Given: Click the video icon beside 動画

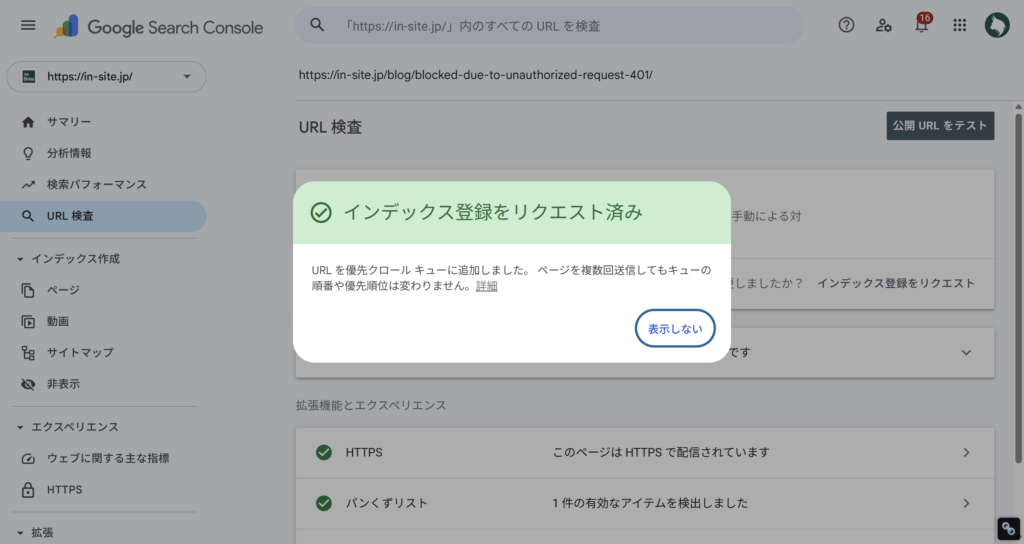Looking at the screenshot, I should click(28, 321).
